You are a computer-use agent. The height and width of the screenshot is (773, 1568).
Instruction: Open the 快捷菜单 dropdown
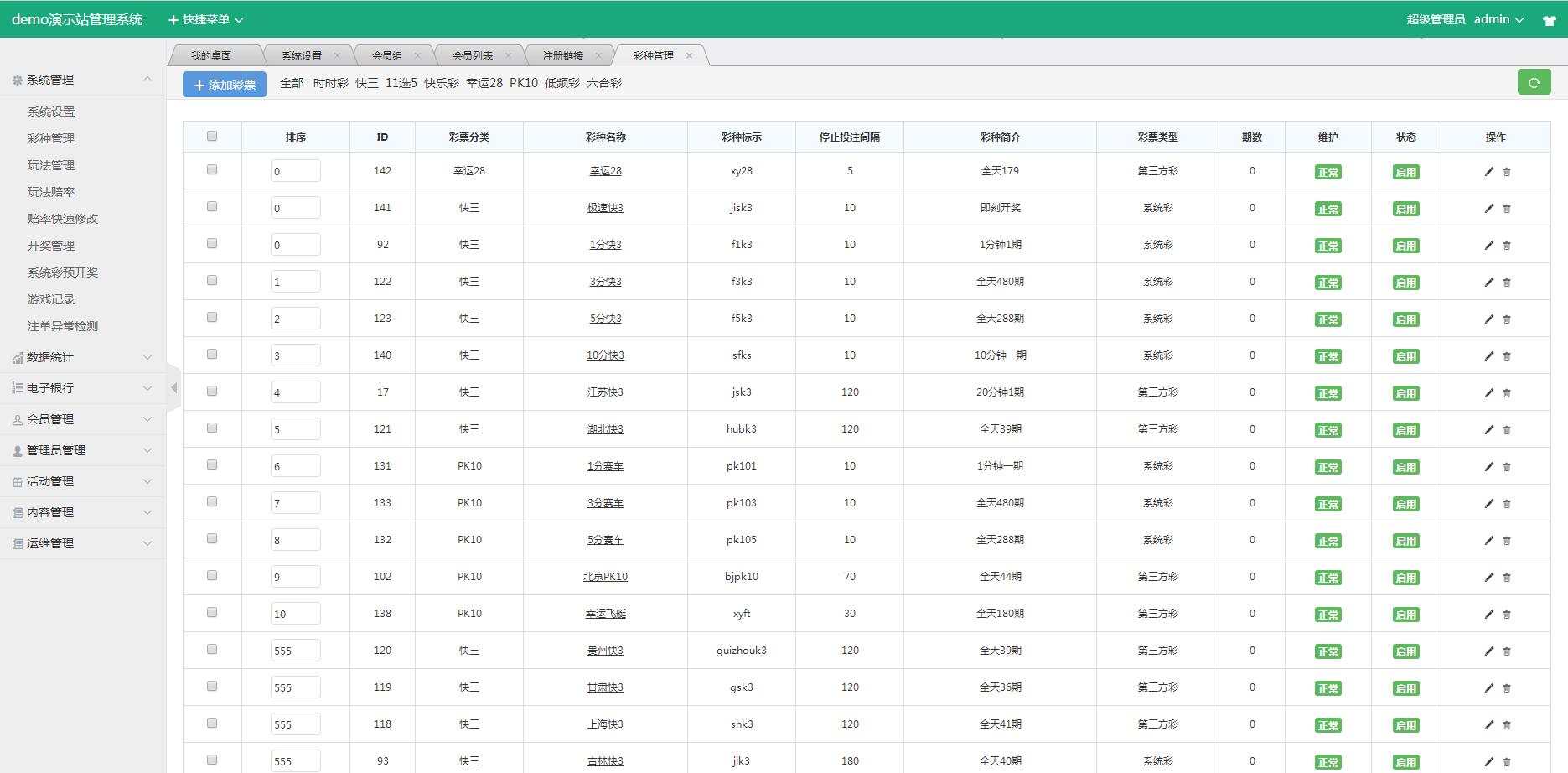coord(206,19)
